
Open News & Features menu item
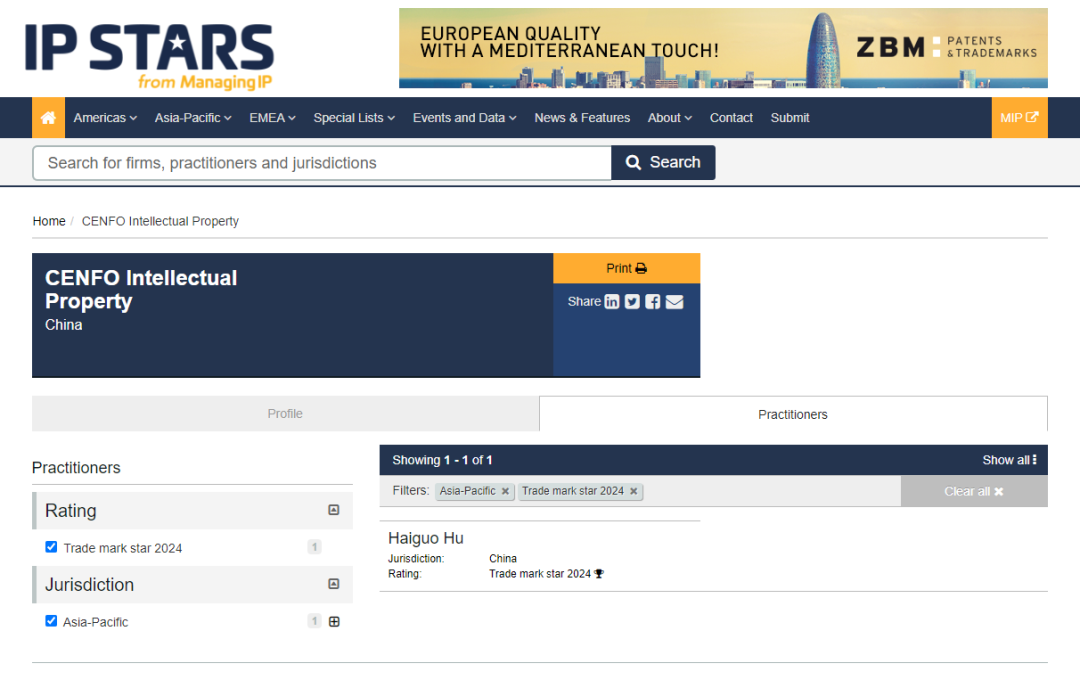click(582, 118)
